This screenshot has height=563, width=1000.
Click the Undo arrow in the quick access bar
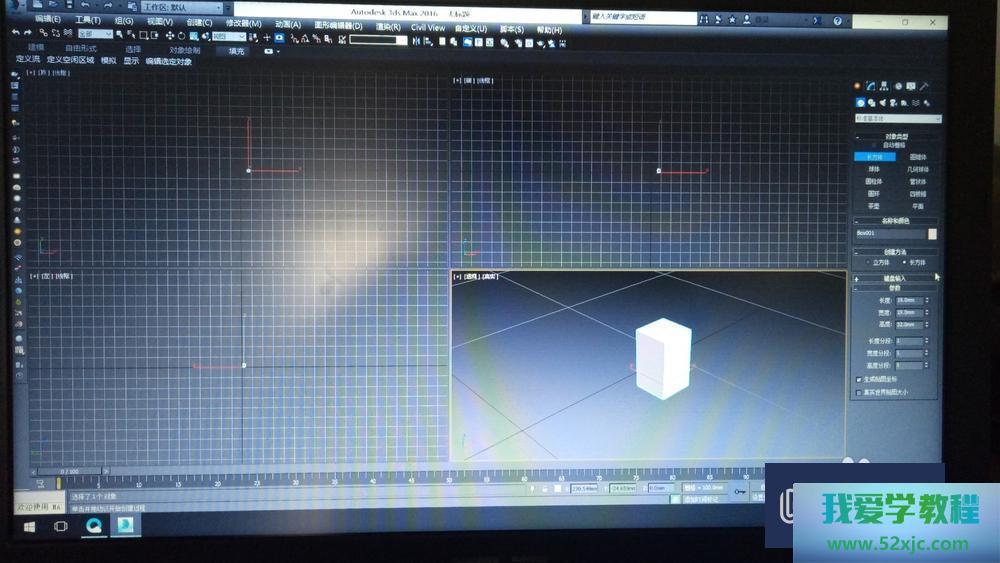(84, 5)
